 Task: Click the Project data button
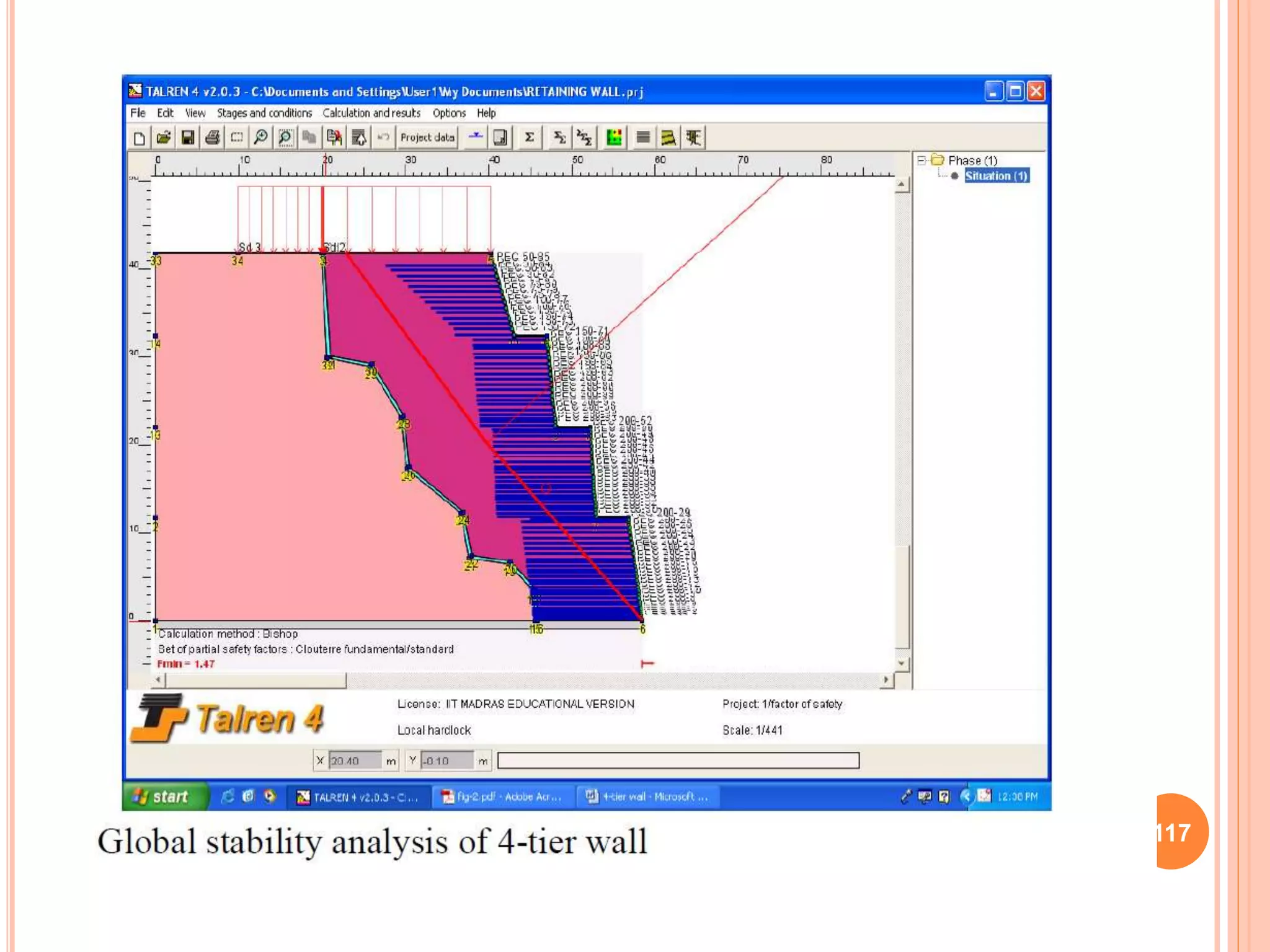[427, 138]
